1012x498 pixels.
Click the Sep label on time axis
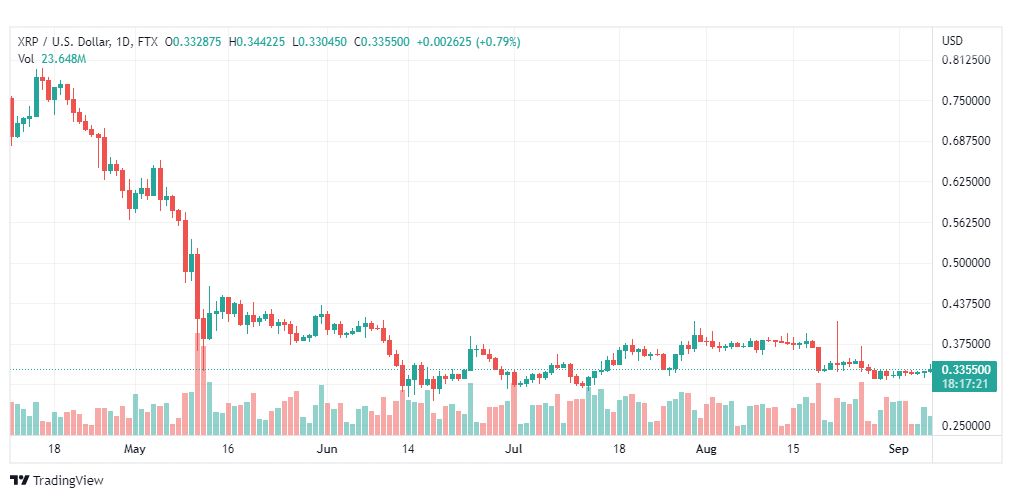898,449
